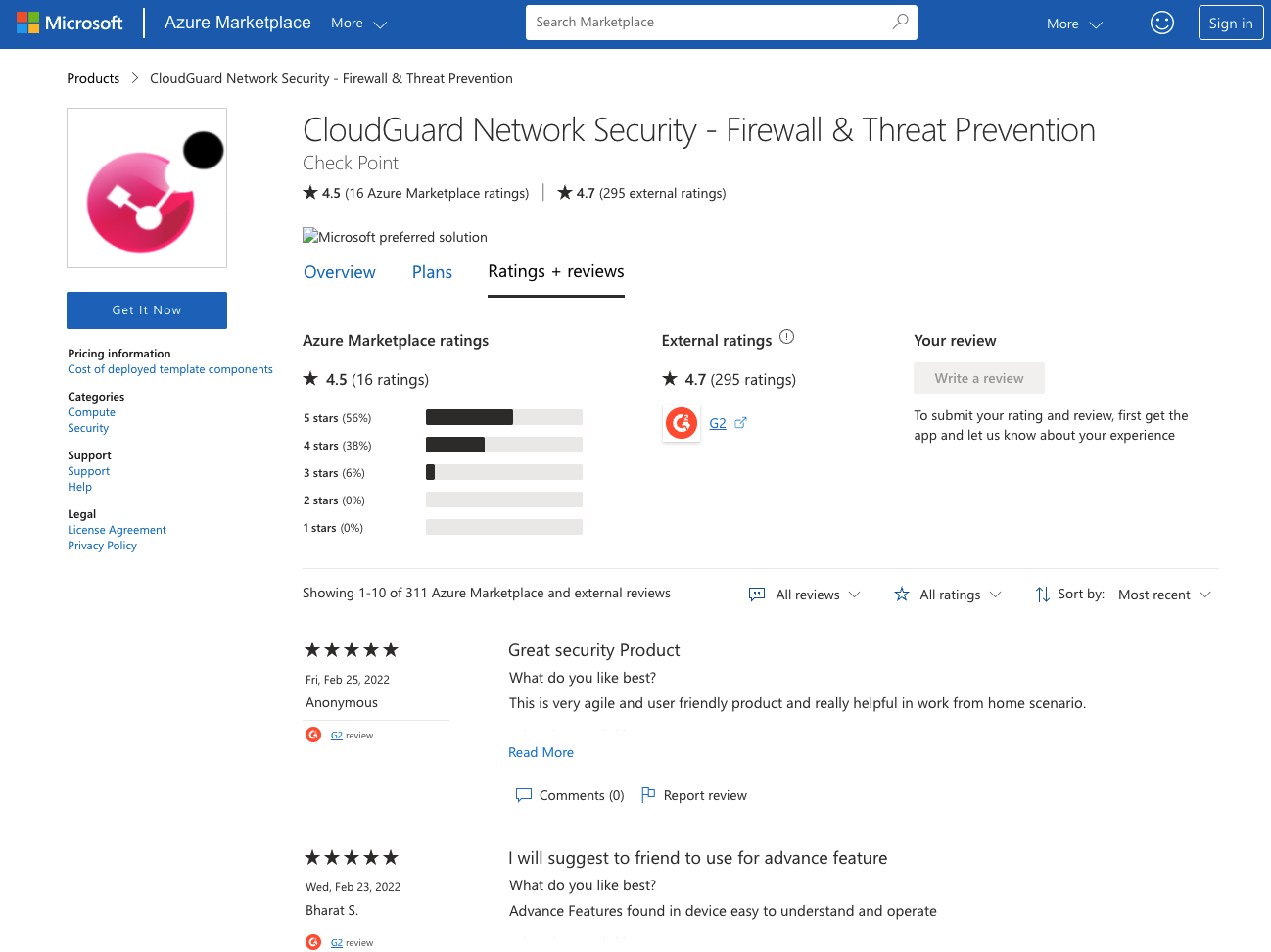Click the smiley feedback icon
This screenshot has width=1271, height=952.
coord(1161,23)
